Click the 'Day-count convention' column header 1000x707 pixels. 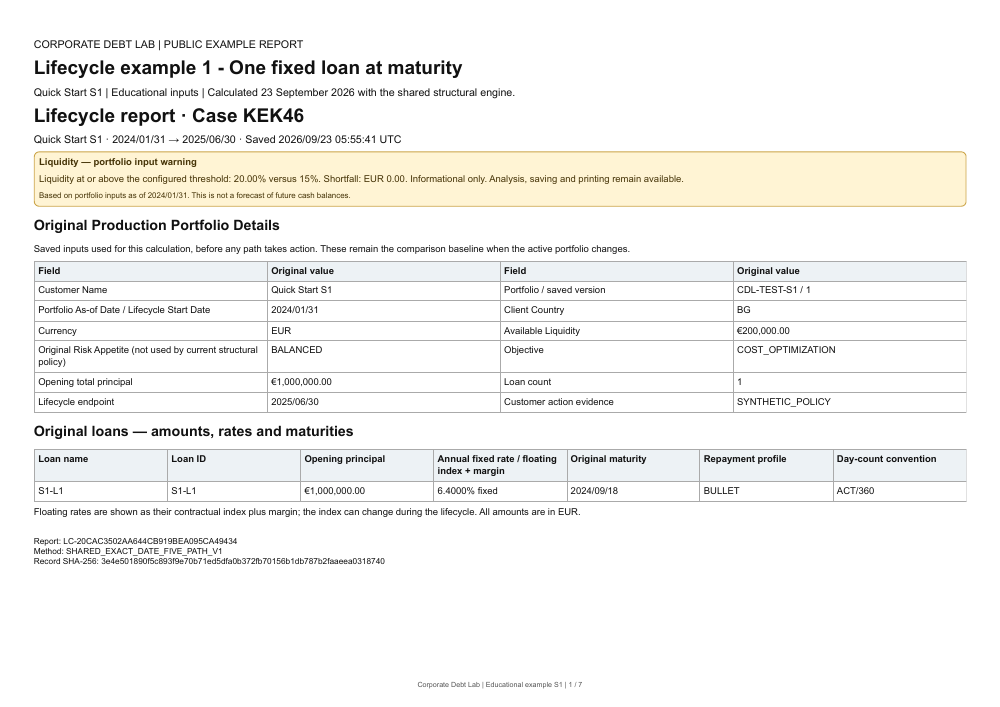[x=900, y=465]
